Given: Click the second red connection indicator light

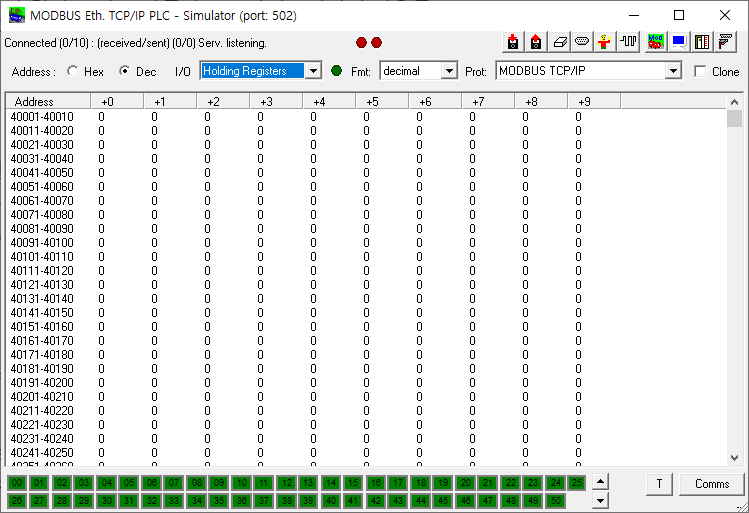Looking at the screenshot, I should click(376, 43).
